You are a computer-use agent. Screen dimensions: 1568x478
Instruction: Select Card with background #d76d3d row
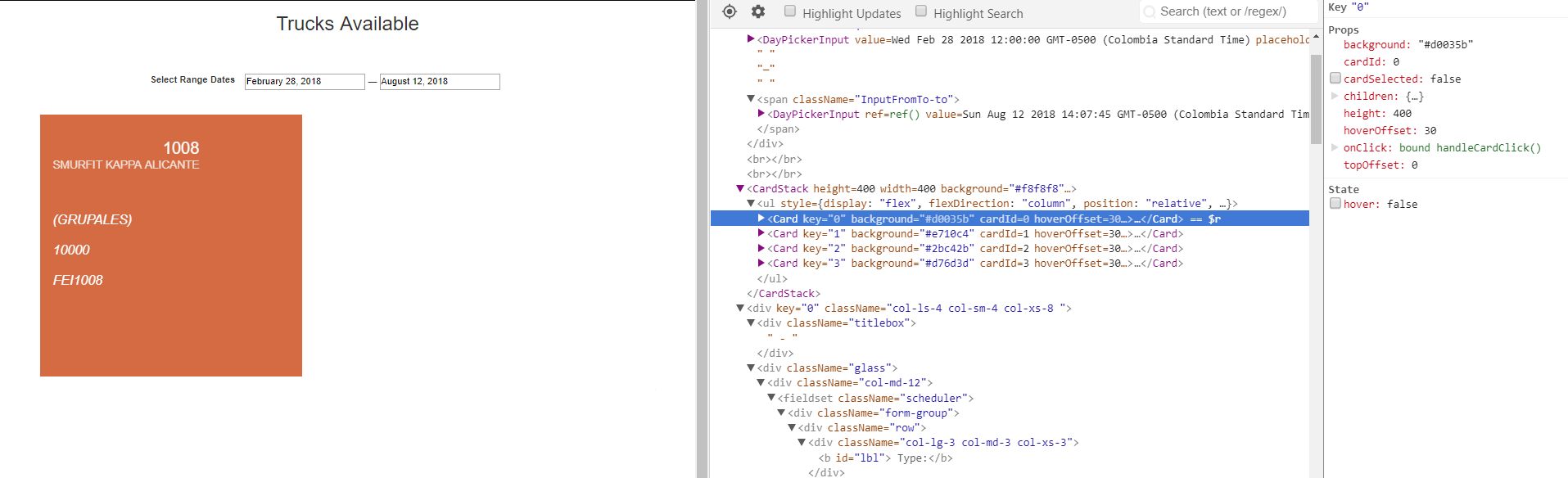point(1010,263)
